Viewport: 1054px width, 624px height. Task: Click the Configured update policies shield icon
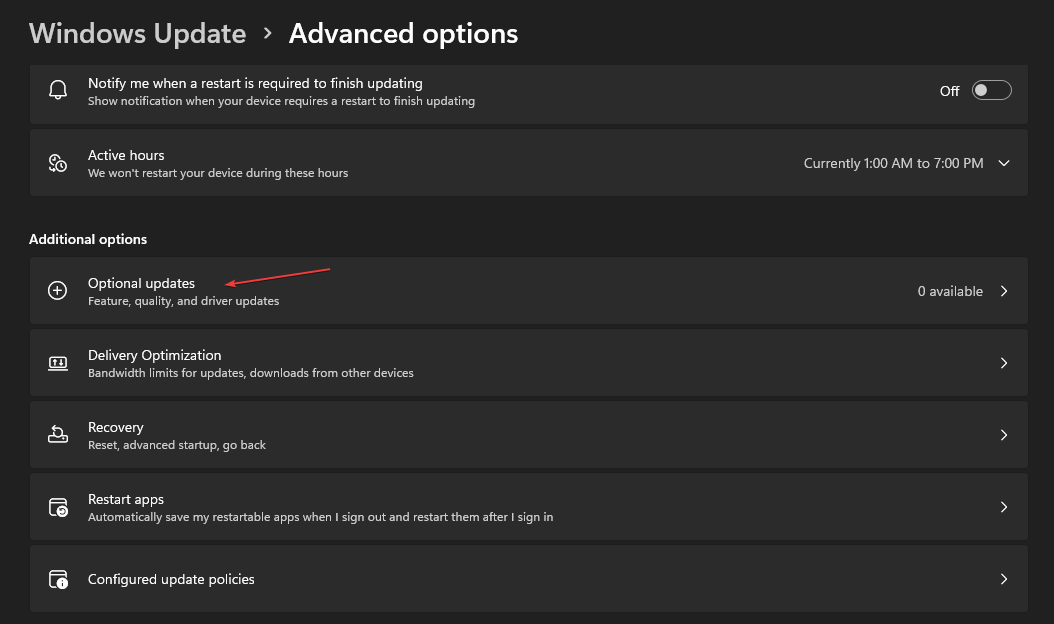57,578
